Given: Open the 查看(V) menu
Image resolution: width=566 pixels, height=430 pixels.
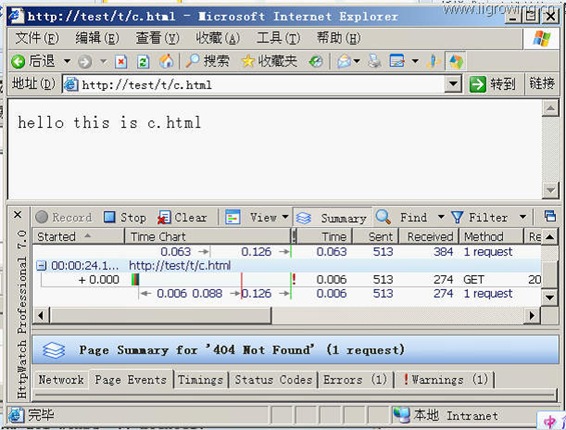Looking at the screenshot, I should pos(157,38).
